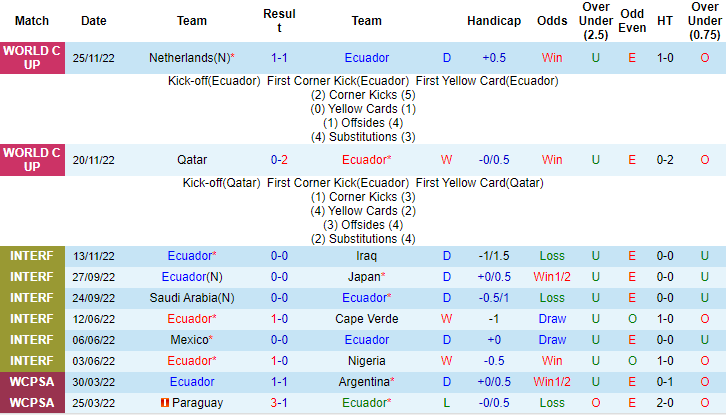Click the Odds column header
Image resolution: width=726 pixels, height=415 pixels.
coord(552,20)
